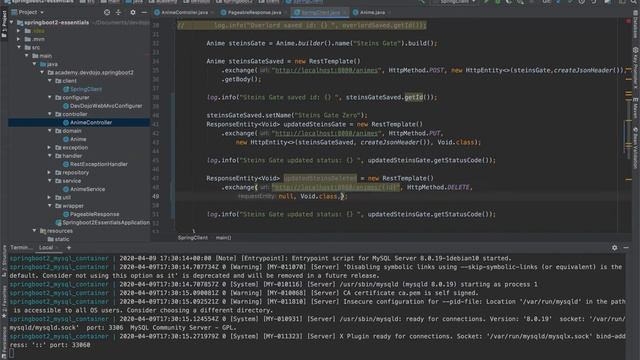Select the static folder
The image size is (640, 360).
[x=58, y=239]
